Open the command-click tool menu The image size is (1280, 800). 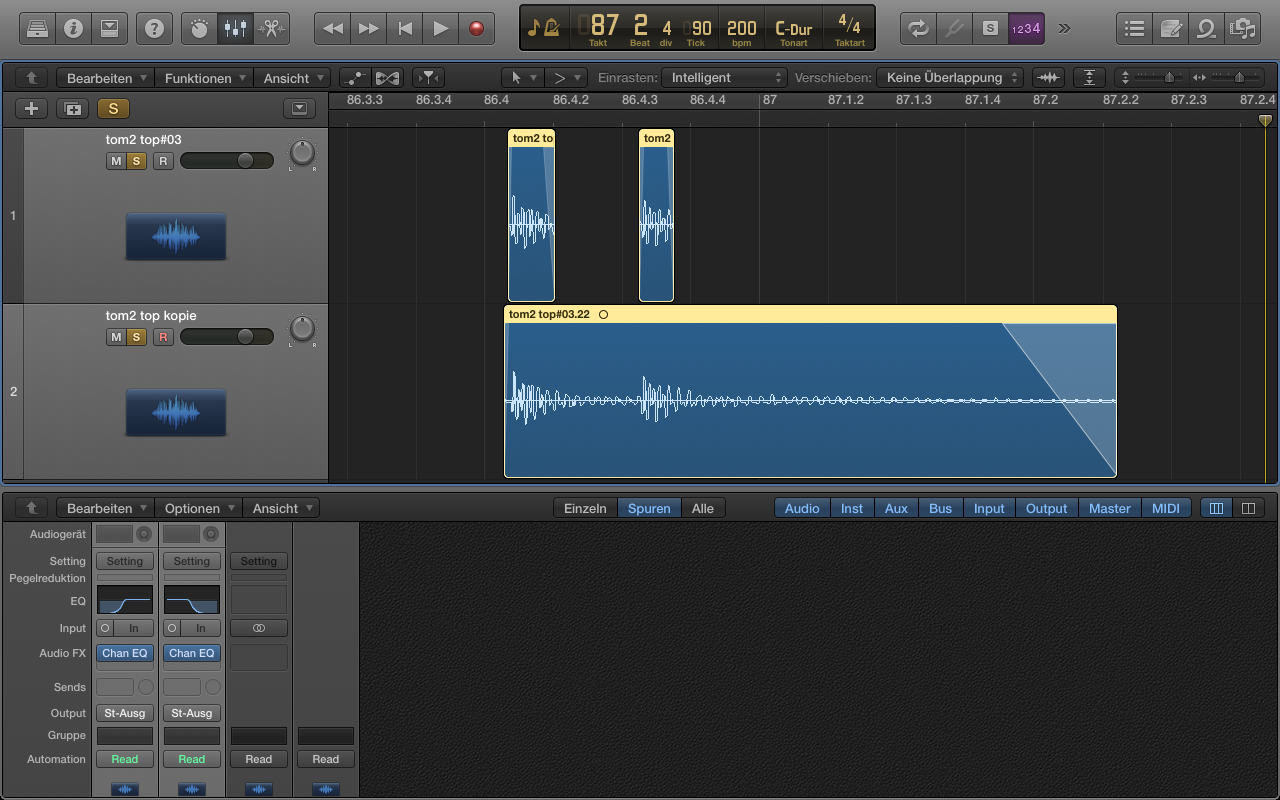[x=567, y=77]
